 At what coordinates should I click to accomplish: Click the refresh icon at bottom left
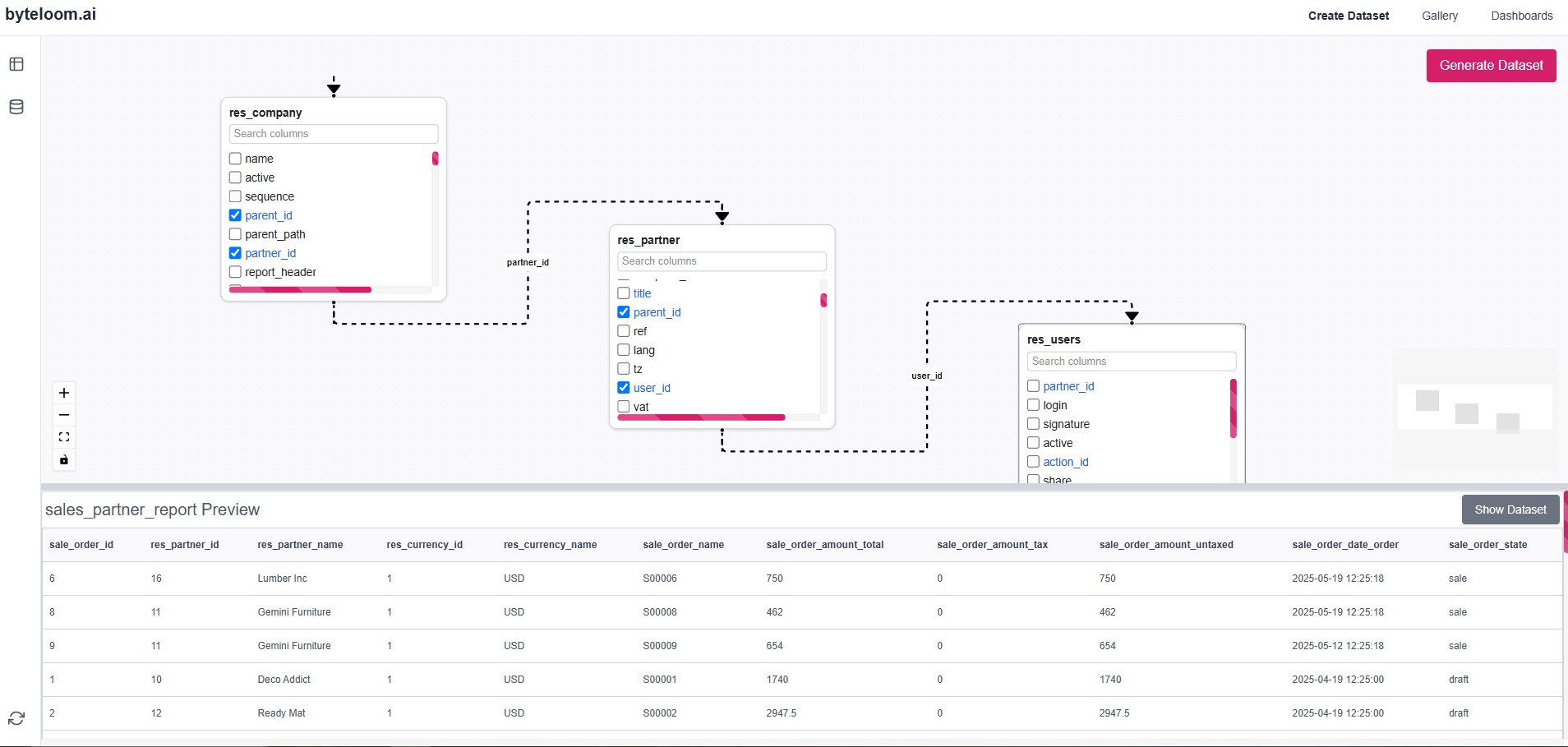[x=16, y=718]
